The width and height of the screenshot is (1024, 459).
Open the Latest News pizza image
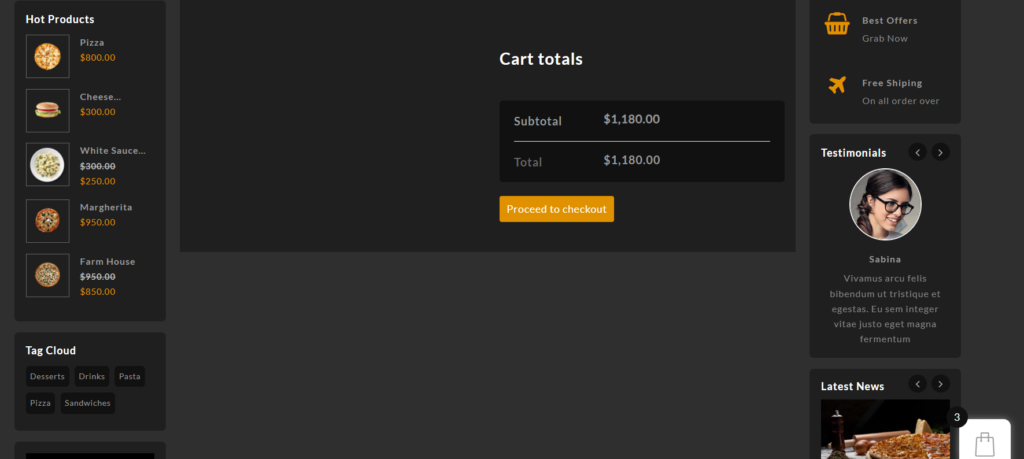[885, 430]
